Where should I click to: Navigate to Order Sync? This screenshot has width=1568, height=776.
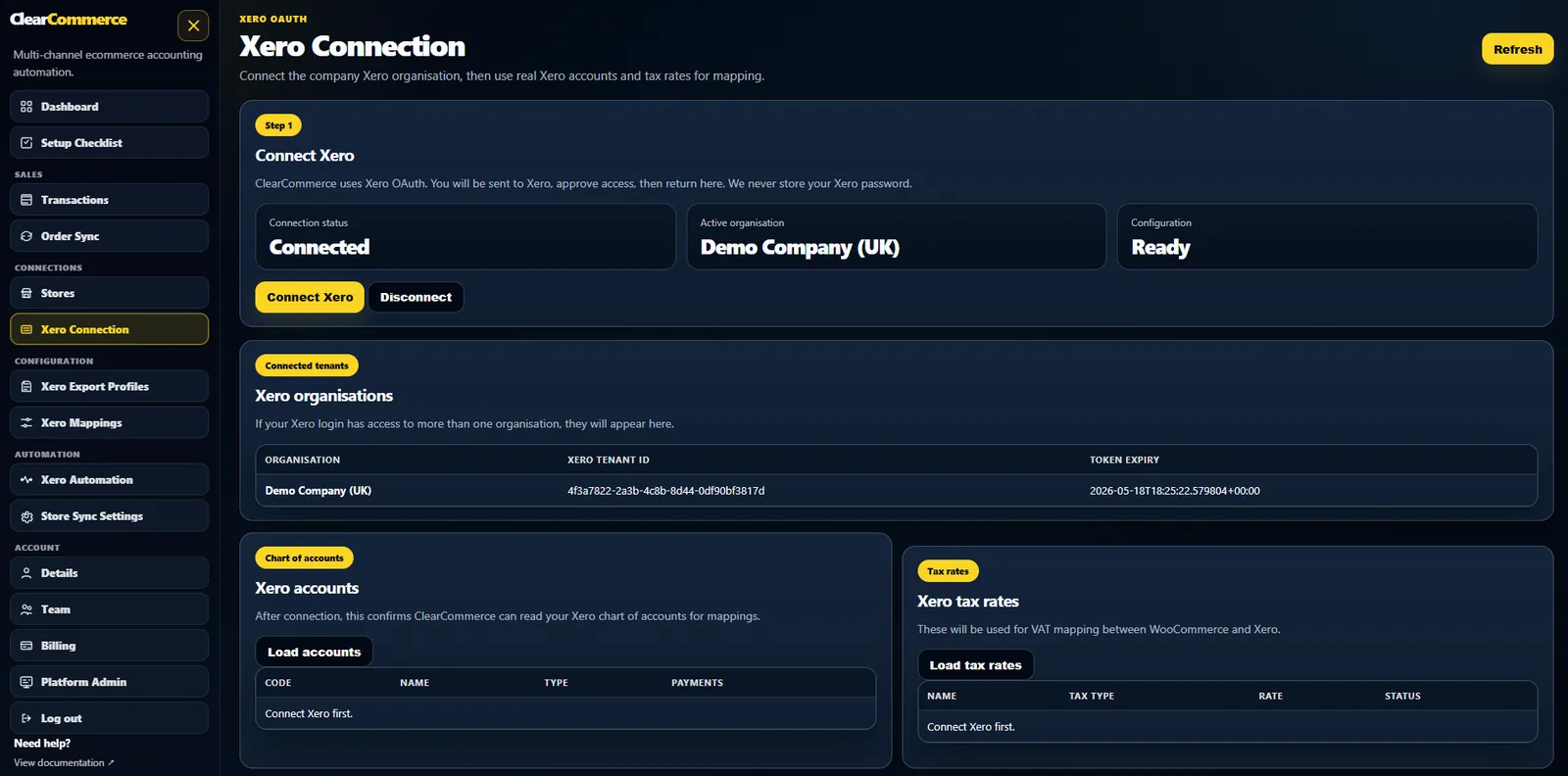(x=109, y=236)
